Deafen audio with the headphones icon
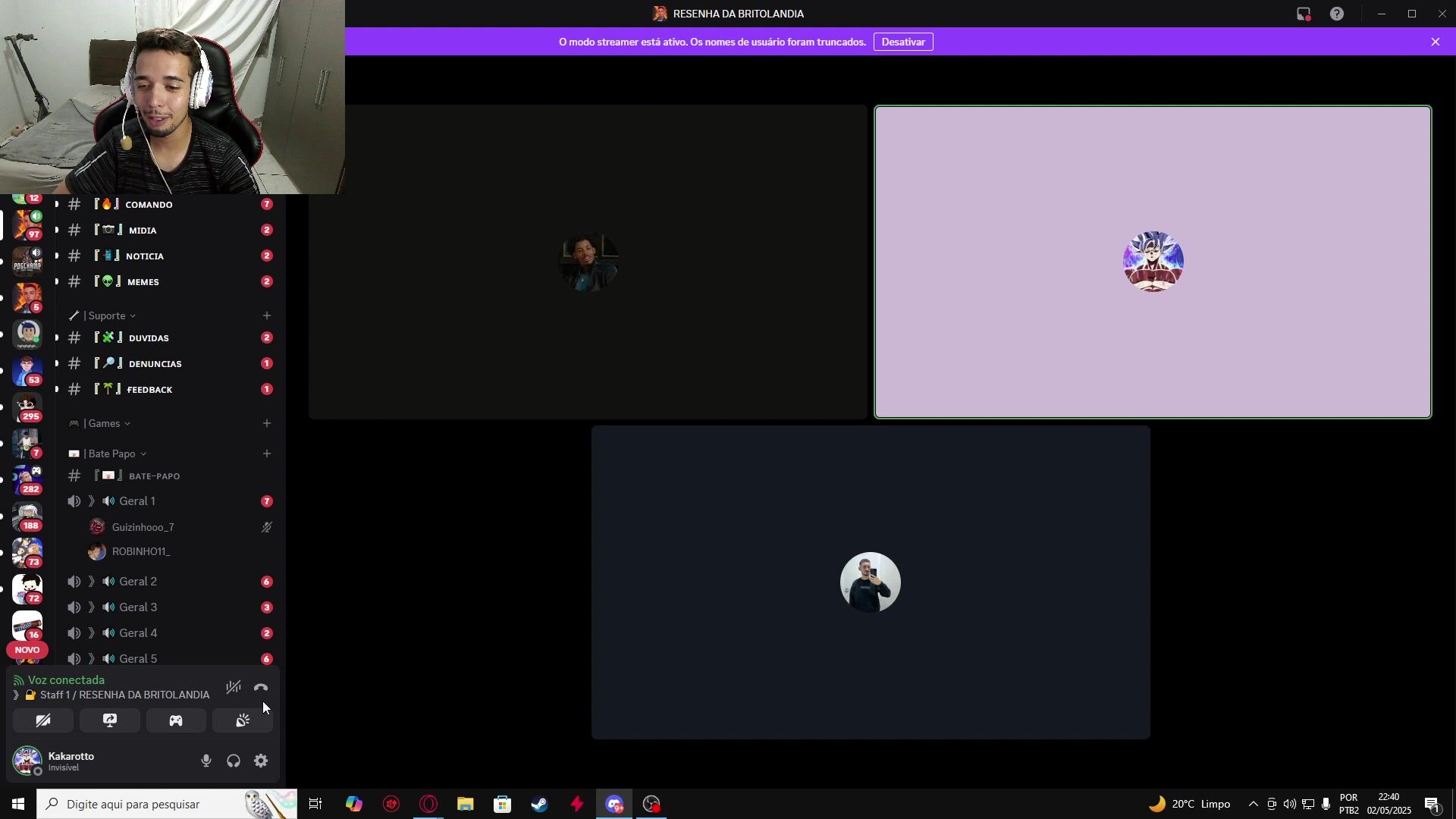 click(x=234, y=761)
